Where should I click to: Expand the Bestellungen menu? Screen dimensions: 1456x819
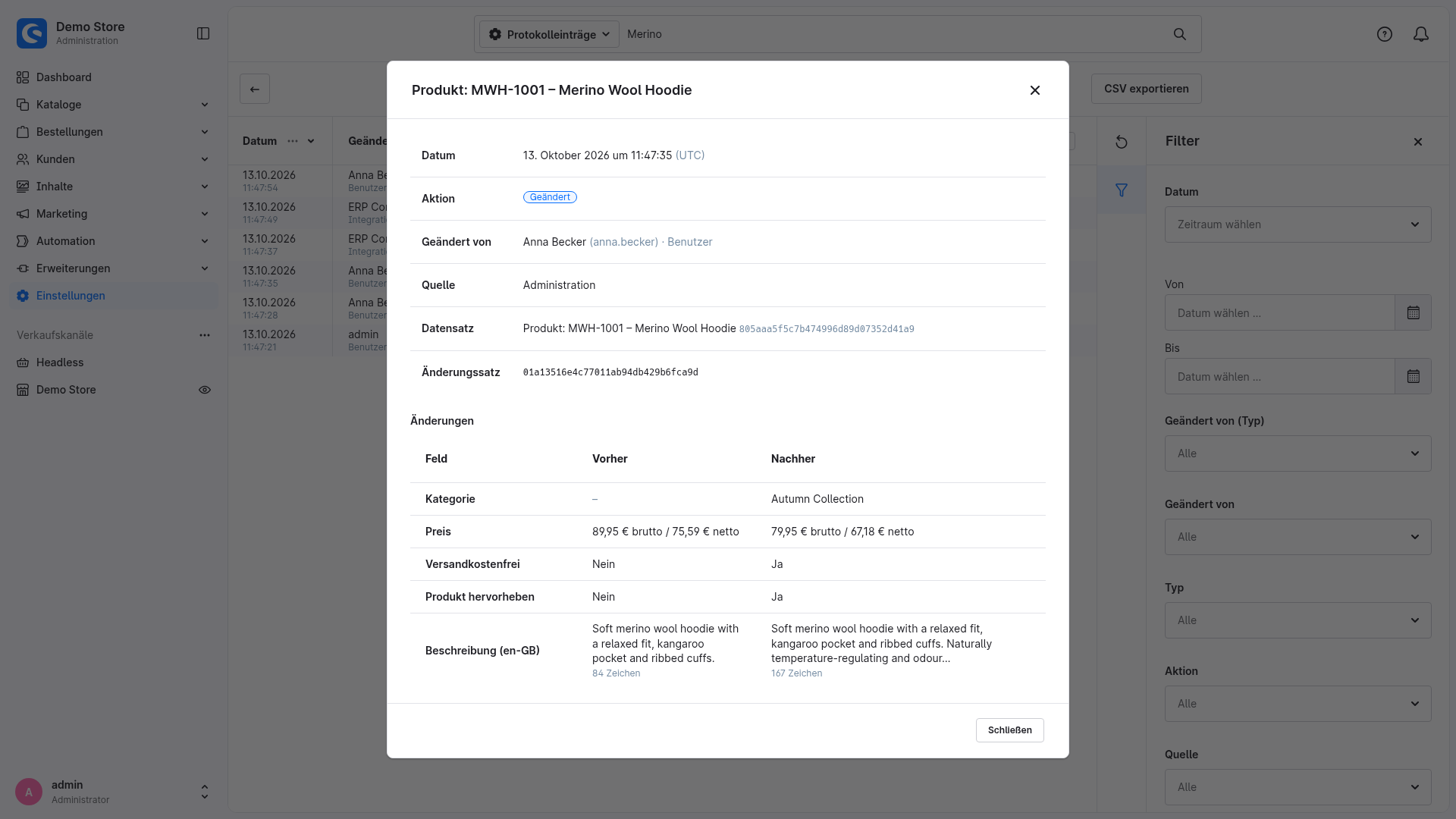[x=114, y=132]
